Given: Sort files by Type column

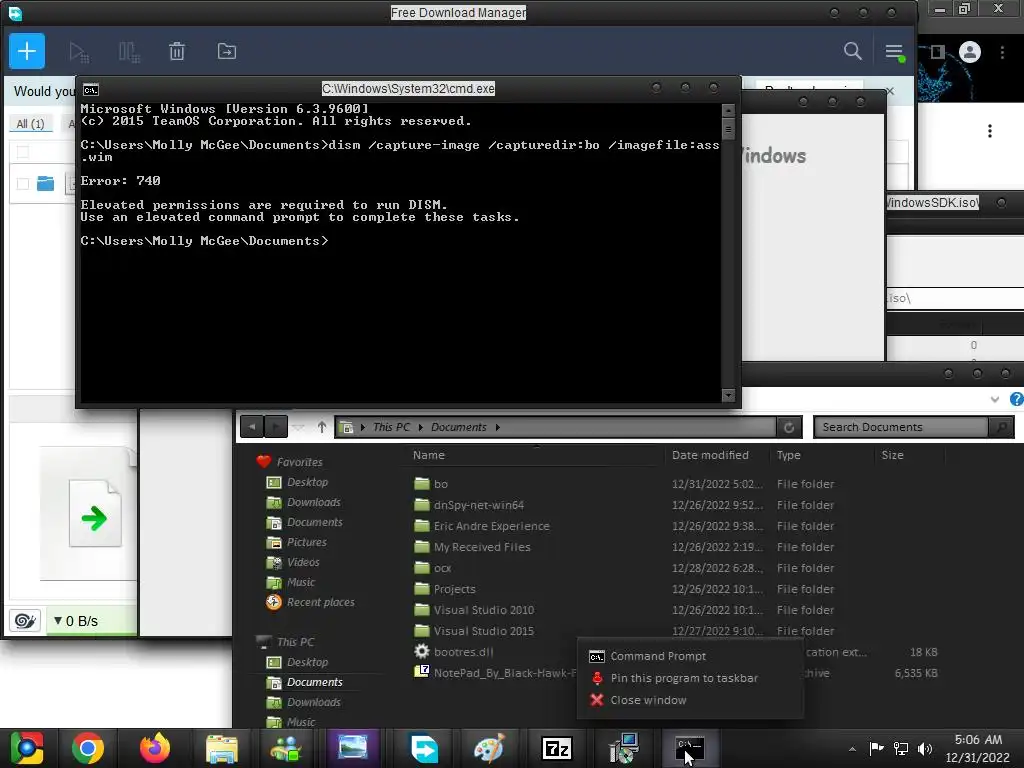Looking at the screenshot, I should click(788, 455).
